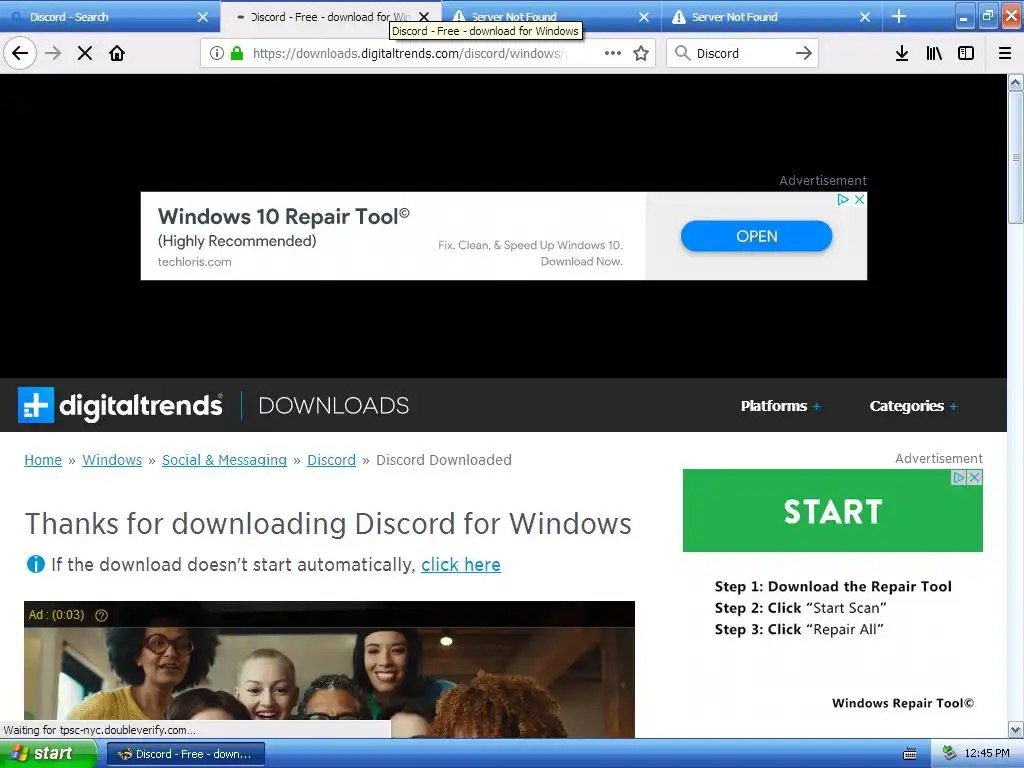Open a new tab with plus
Viewport: 1024px width, 768px height.
point(899,16)
